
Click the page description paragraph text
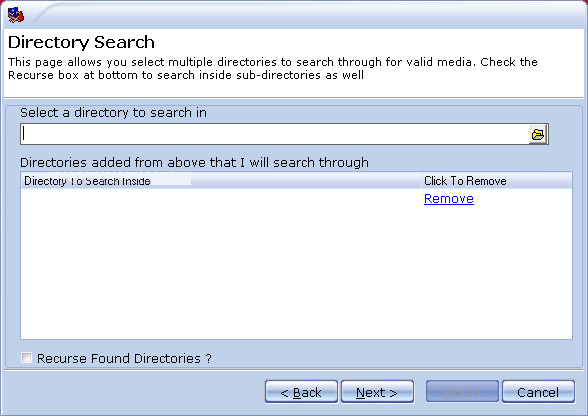coord(273,68)
